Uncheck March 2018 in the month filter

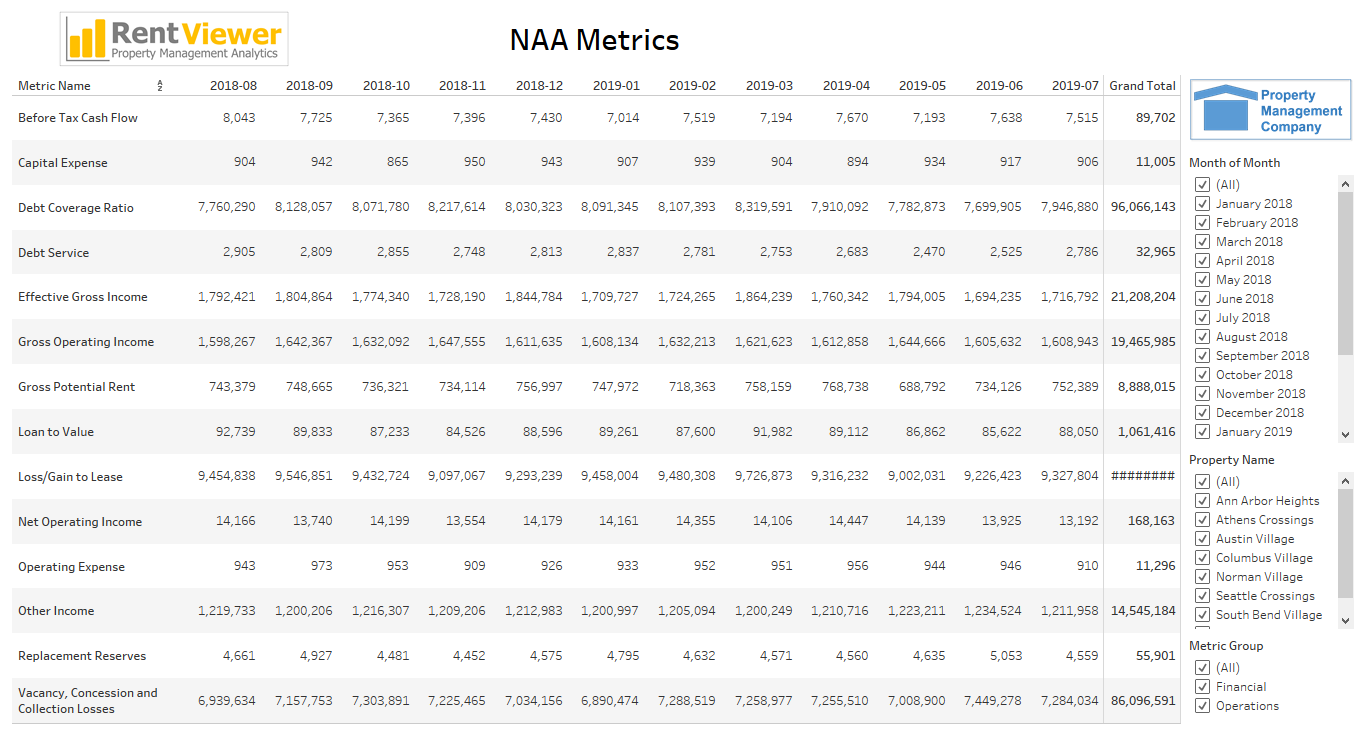click(x=1202, y=241)
